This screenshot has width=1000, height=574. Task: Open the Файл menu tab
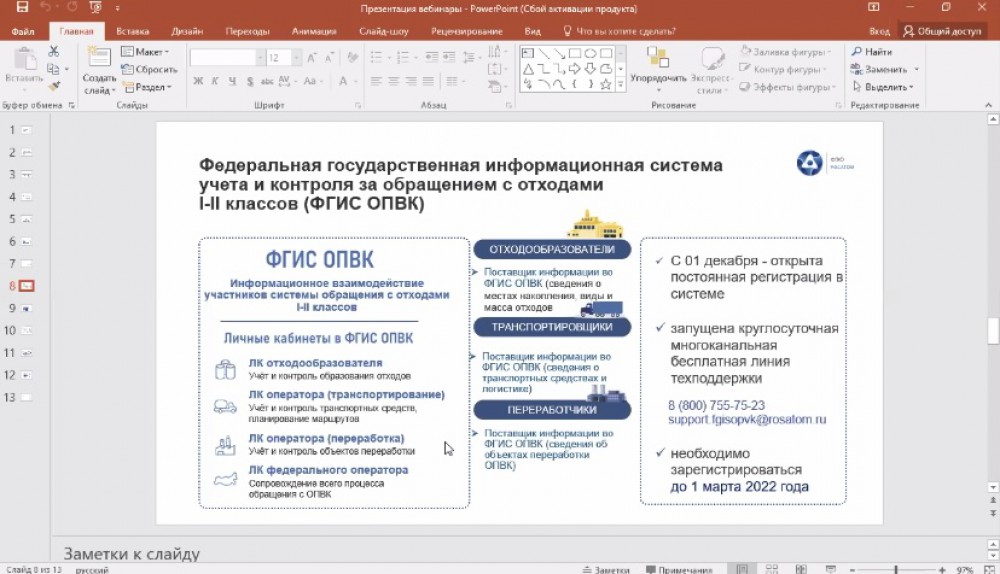point(22,31)
